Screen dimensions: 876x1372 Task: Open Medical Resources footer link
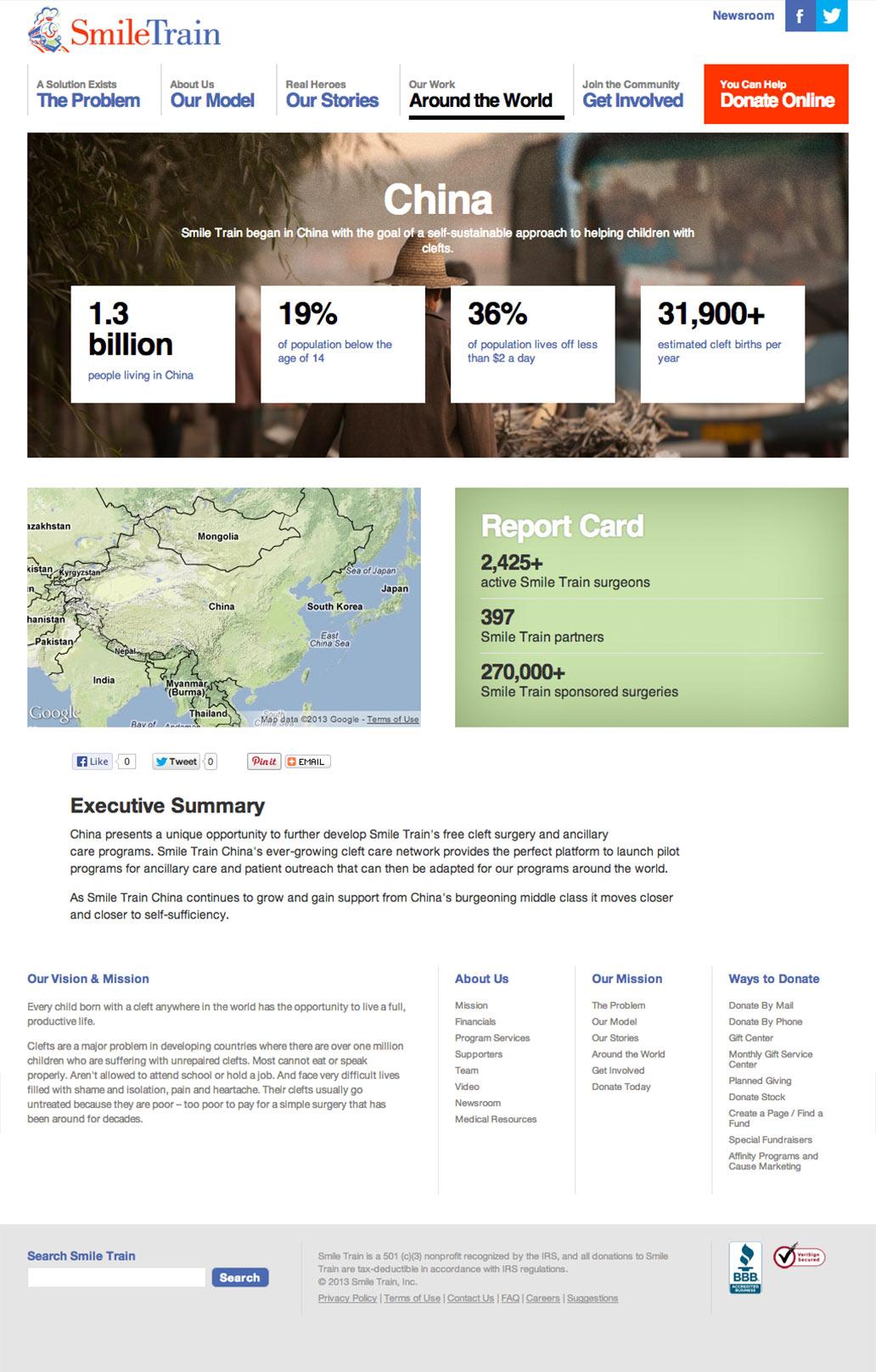(496, 1119)
